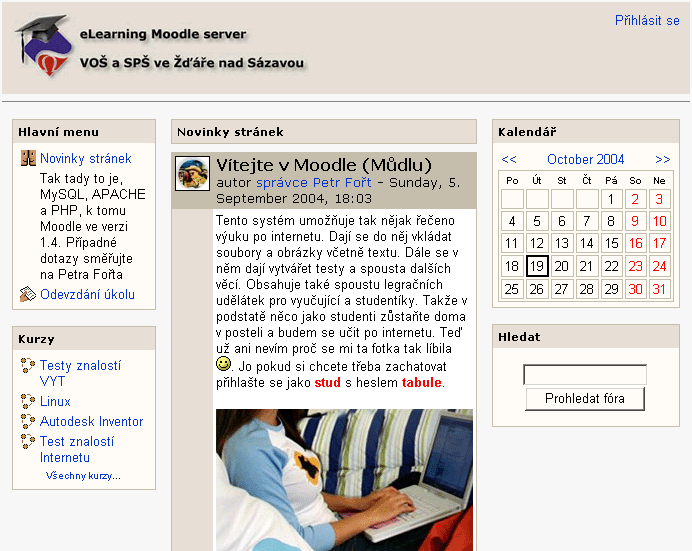Click the yellow smiley emoticon in the post

(x=224, y=364)
